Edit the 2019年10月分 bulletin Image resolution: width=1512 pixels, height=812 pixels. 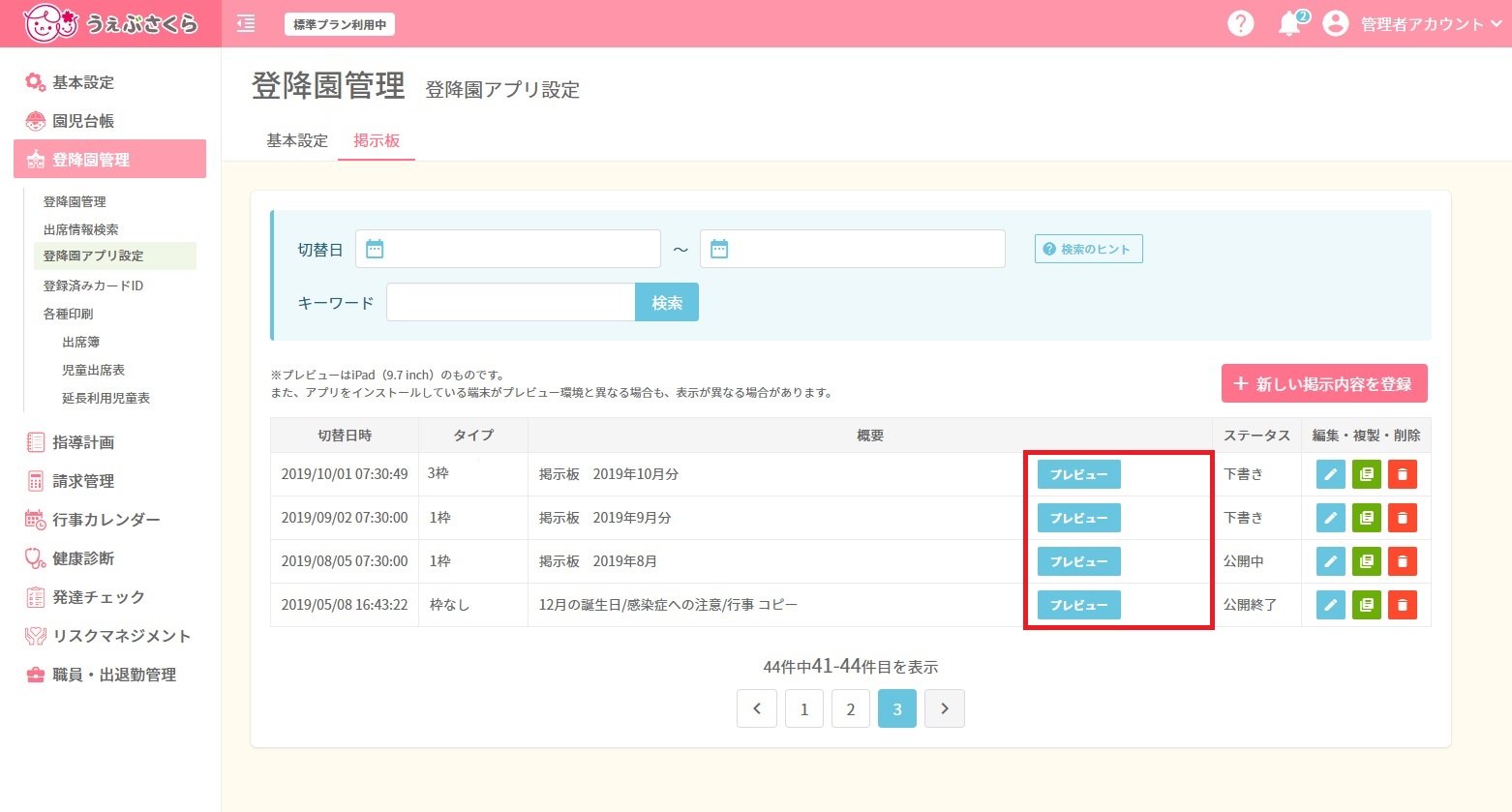(1331, 474)
